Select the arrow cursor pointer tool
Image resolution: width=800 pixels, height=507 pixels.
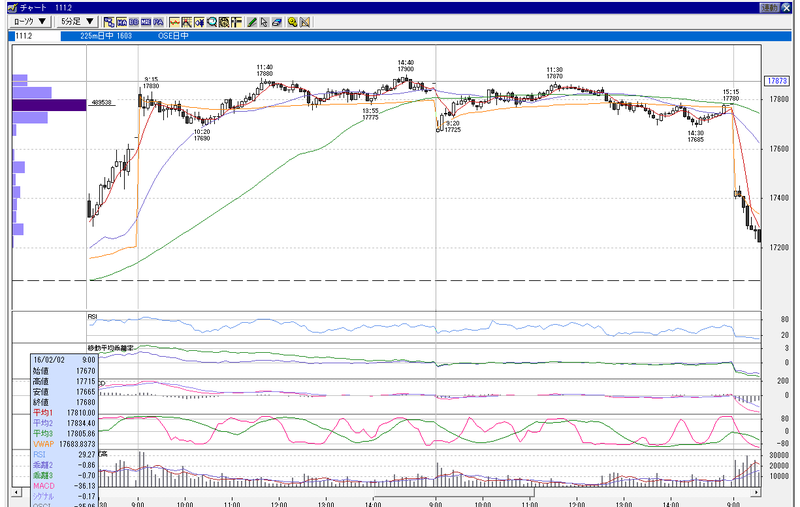(x=264, y=22)
